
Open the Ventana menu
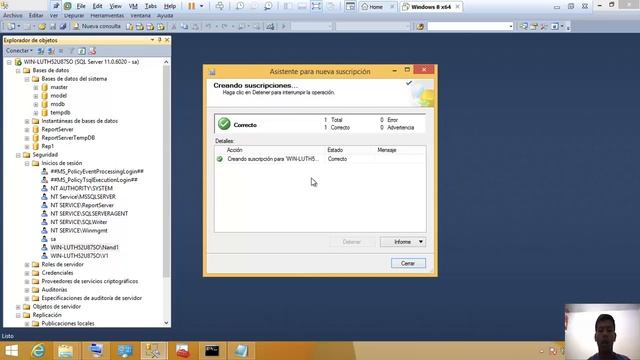140,16
